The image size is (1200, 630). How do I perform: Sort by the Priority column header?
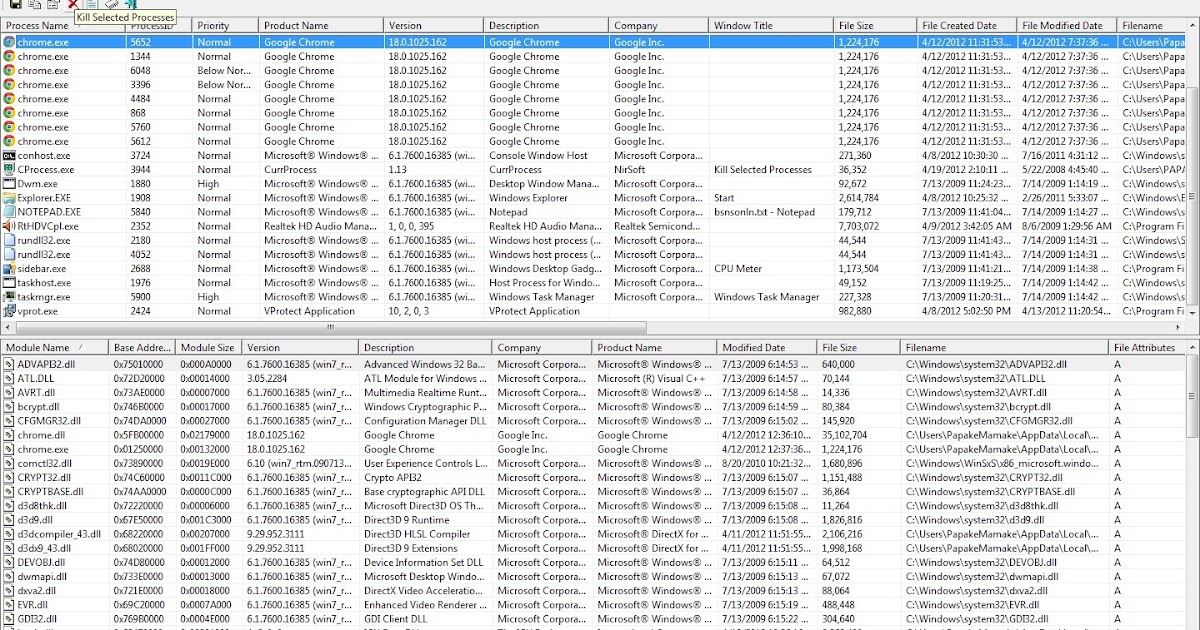225,25
